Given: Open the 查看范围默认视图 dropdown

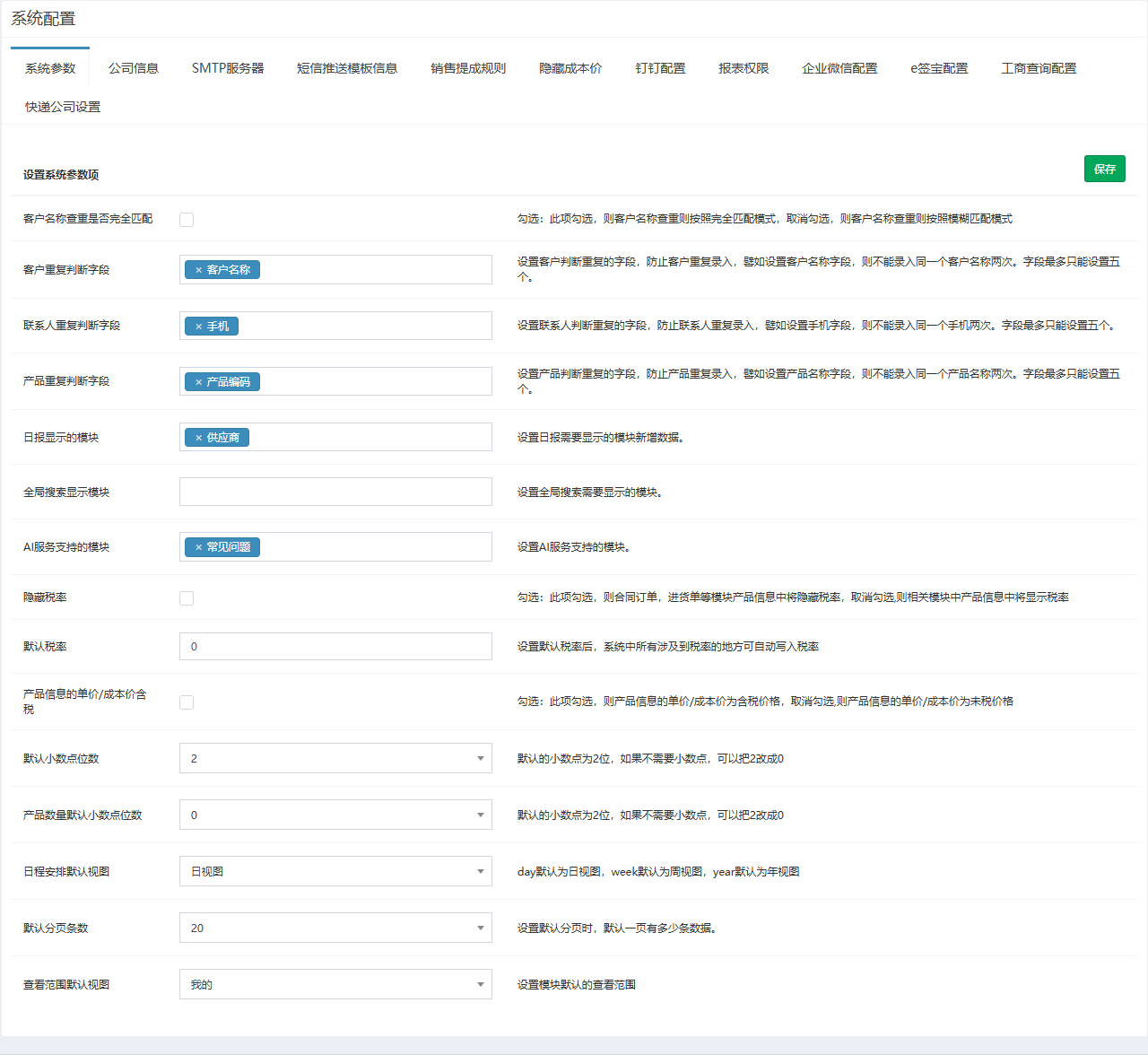Looking at the screenshot, I should click(x=335, y=984).
